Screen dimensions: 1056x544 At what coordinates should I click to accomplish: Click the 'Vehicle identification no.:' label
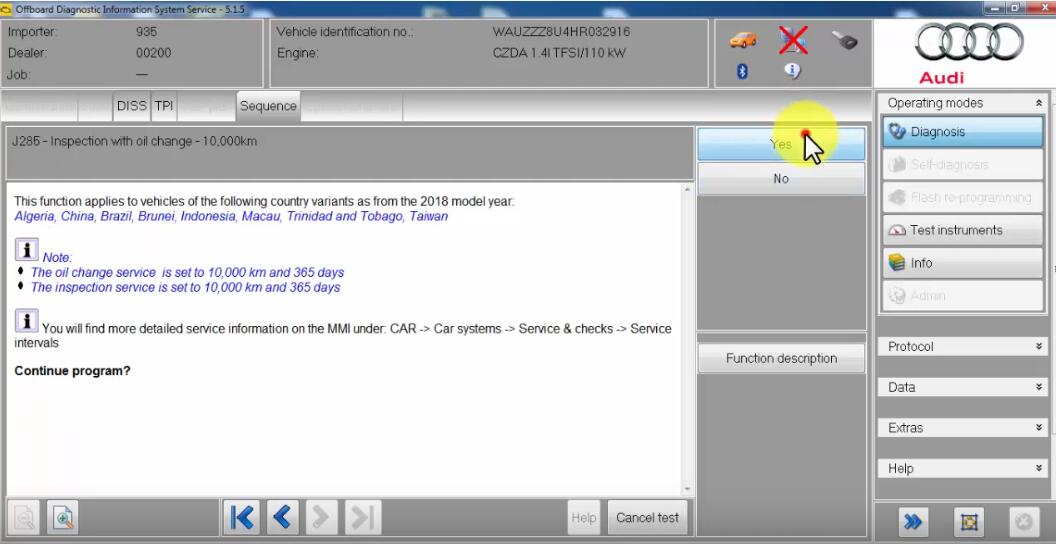pos(345,32)
